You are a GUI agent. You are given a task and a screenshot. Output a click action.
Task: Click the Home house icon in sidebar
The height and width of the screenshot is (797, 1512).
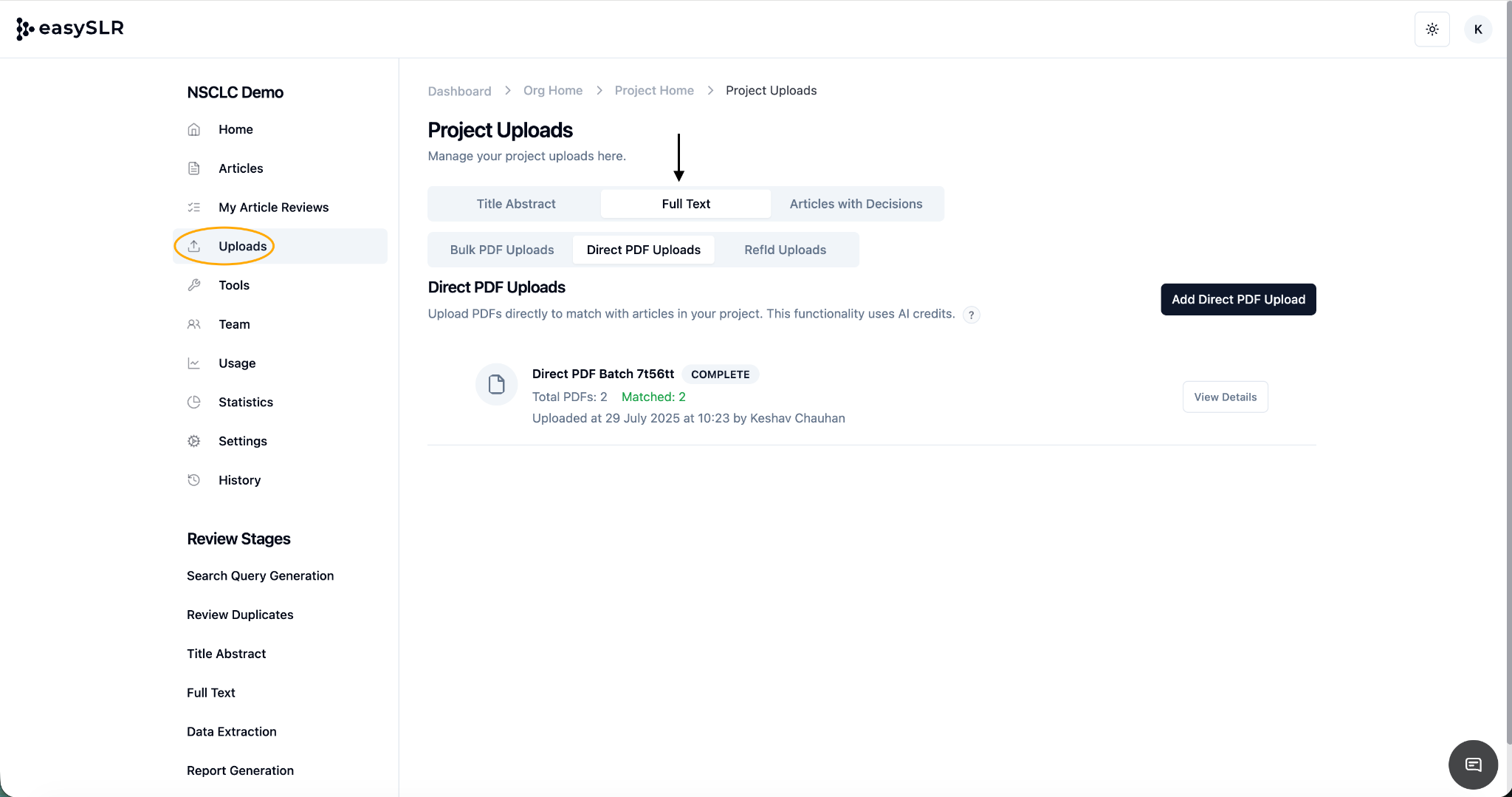point(194,129)
